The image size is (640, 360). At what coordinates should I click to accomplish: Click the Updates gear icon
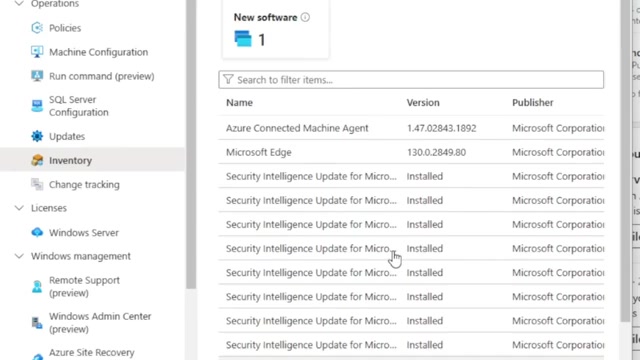(37, 136)
